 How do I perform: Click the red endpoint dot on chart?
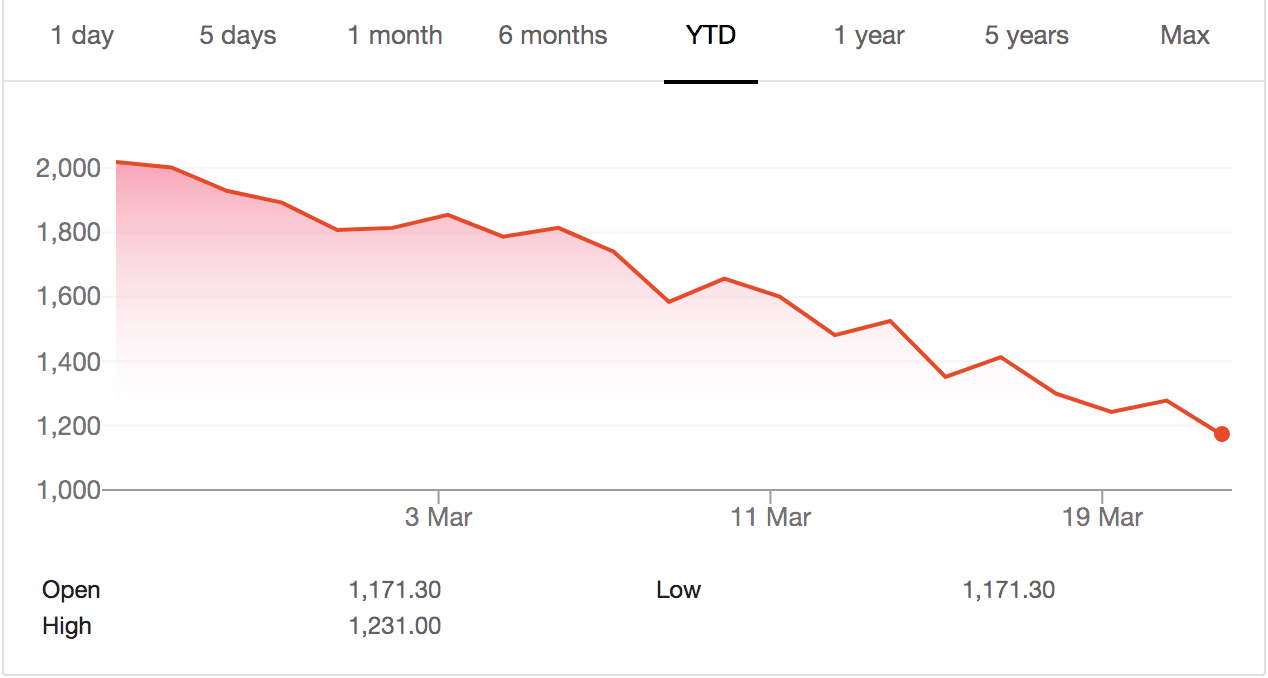[1222, 434]
